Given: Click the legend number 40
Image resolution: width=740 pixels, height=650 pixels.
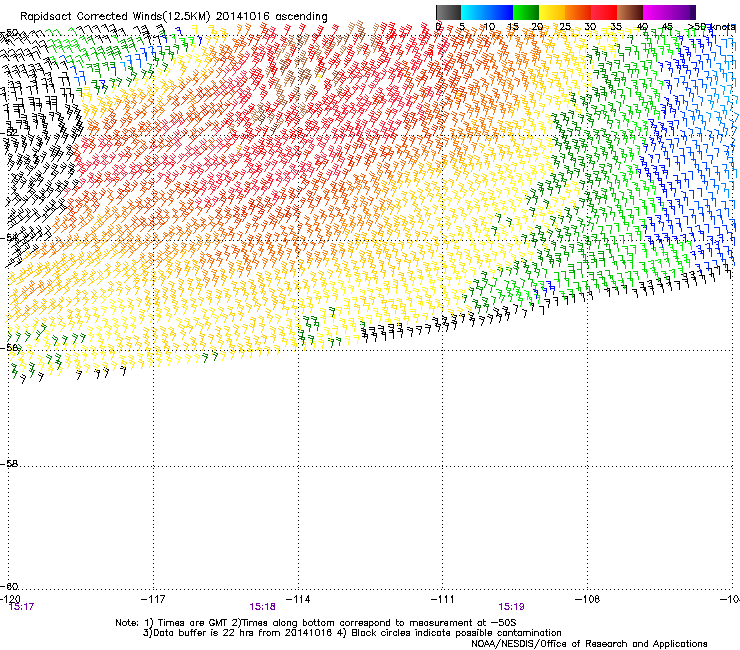Looking at the screenshot, I should pyautogui.click(x=642, y=27).
